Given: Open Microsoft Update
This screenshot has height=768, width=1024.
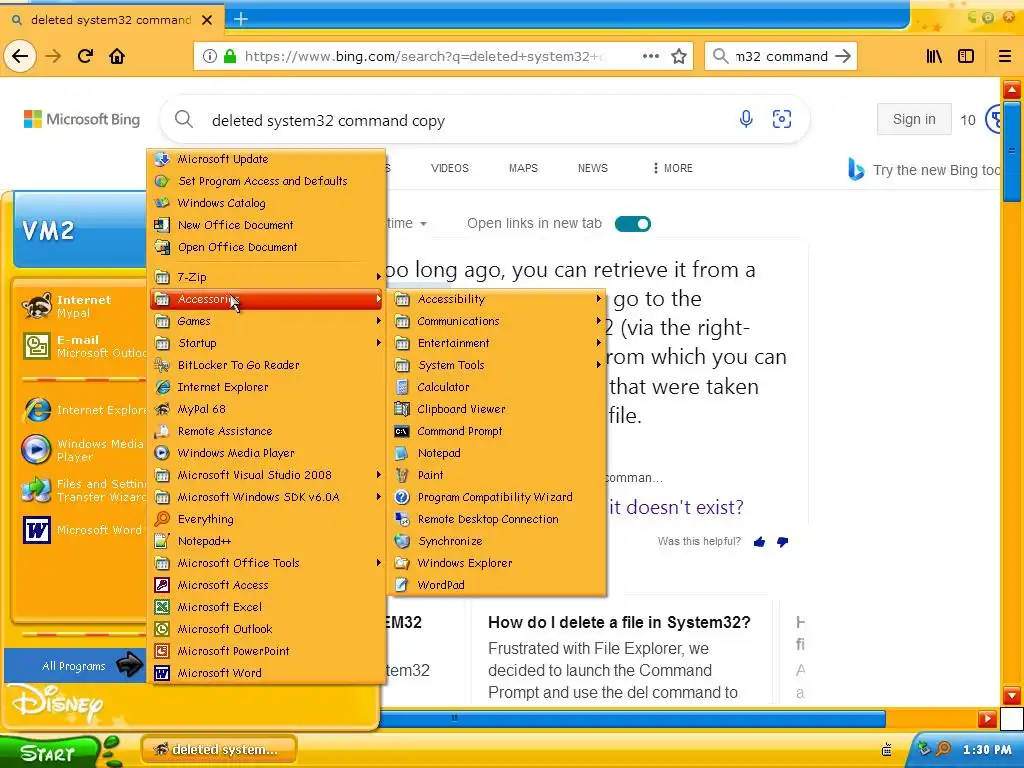Looking at the screenshot, I should click(x=223, y=159).
